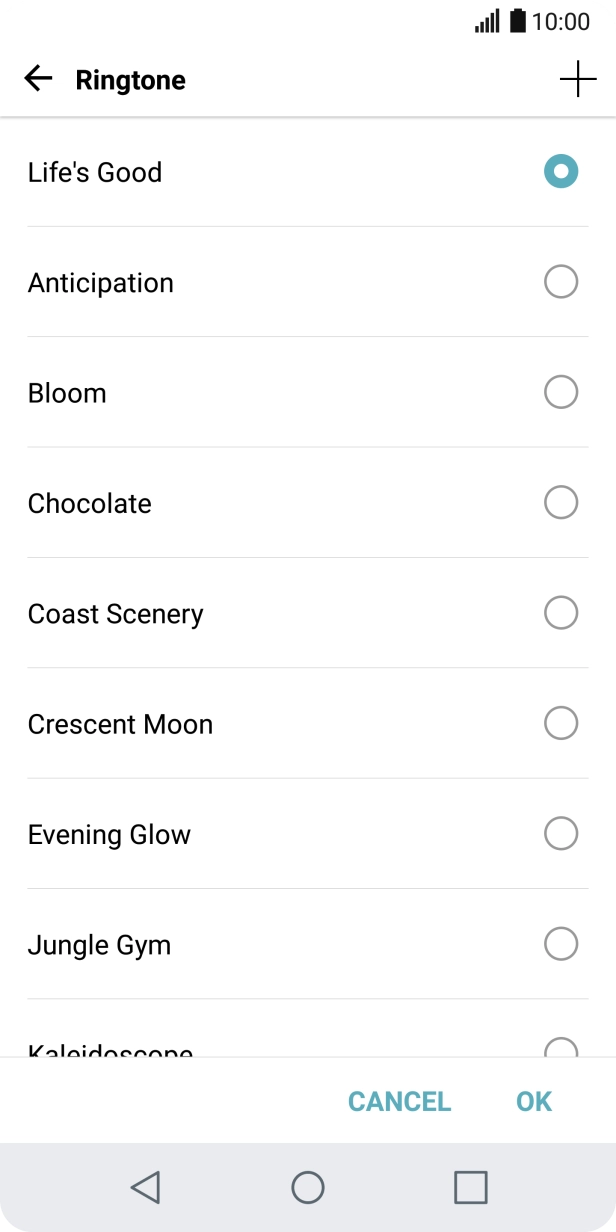Go back using the top-left arrow
Image resolution: width=616 pixels, height=1232 pixels.
point(37,78)
